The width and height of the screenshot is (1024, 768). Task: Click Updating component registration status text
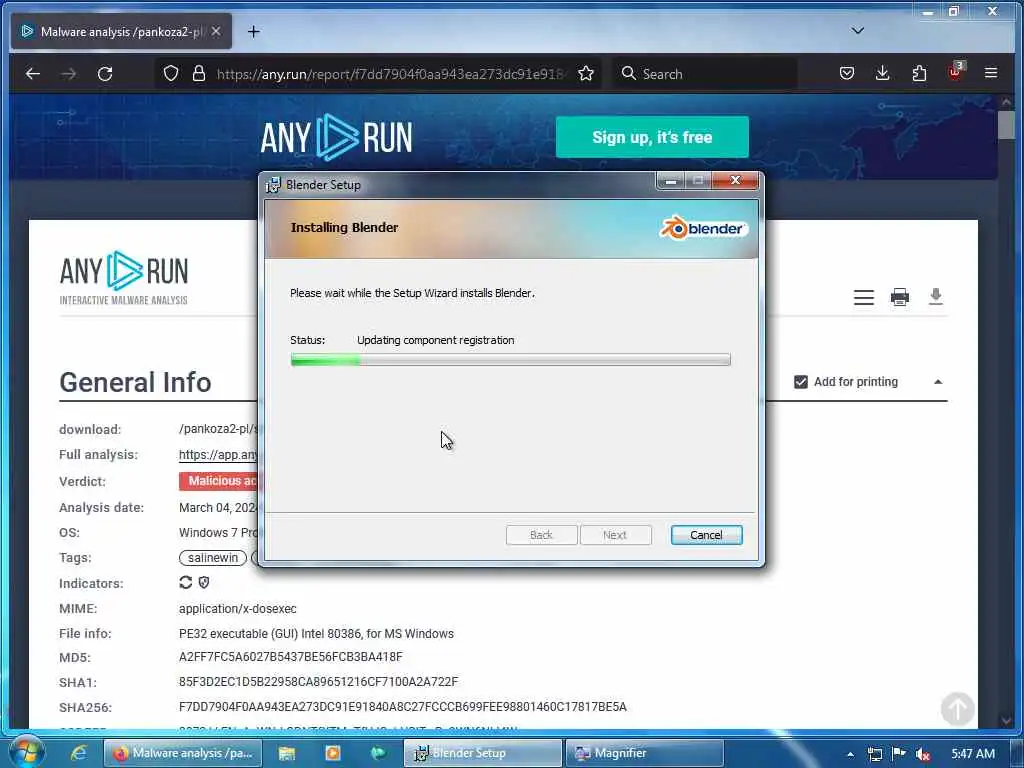[x=436, y=340]
